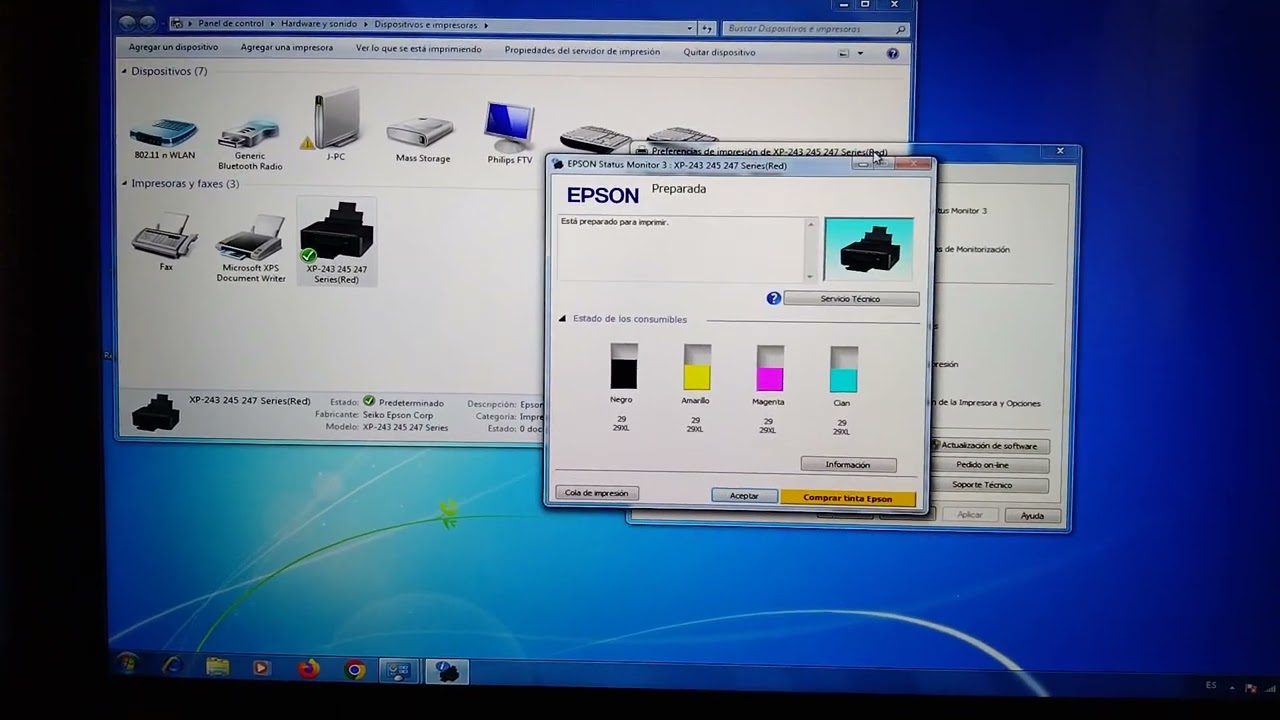Image resolution: width=1280 pixels, height=720 pixels.
Task: Click Hardware y sonido breadcrumb
Action: 319,24
